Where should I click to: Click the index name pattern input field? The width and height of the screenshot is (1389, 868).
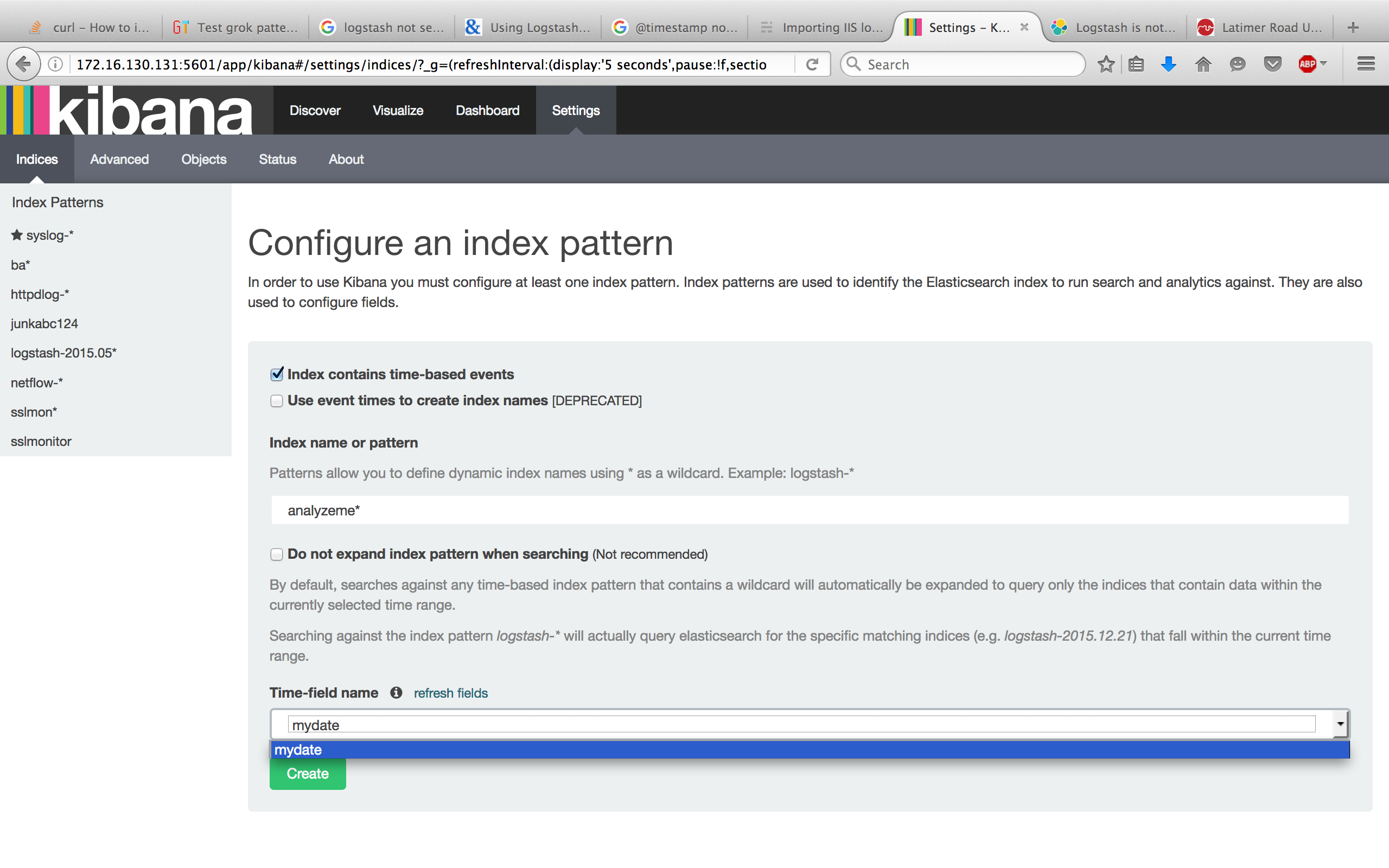(x=810, y=510)
